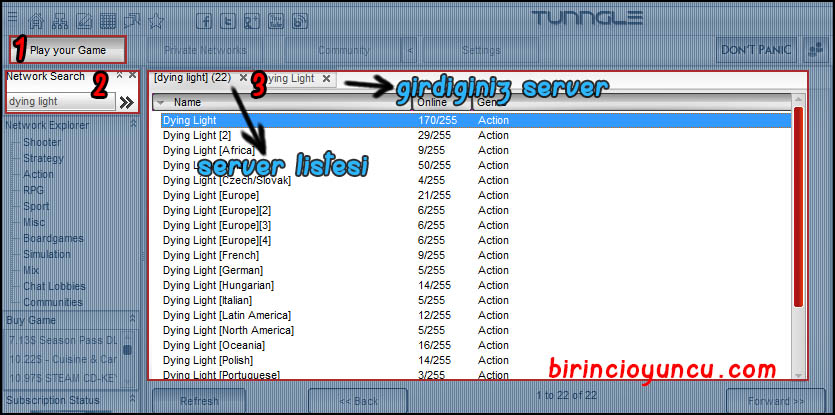835x415 pixels.
Task: Select the Dying Light [German] network
Action: pyautogui.click(x=476, y=270)
